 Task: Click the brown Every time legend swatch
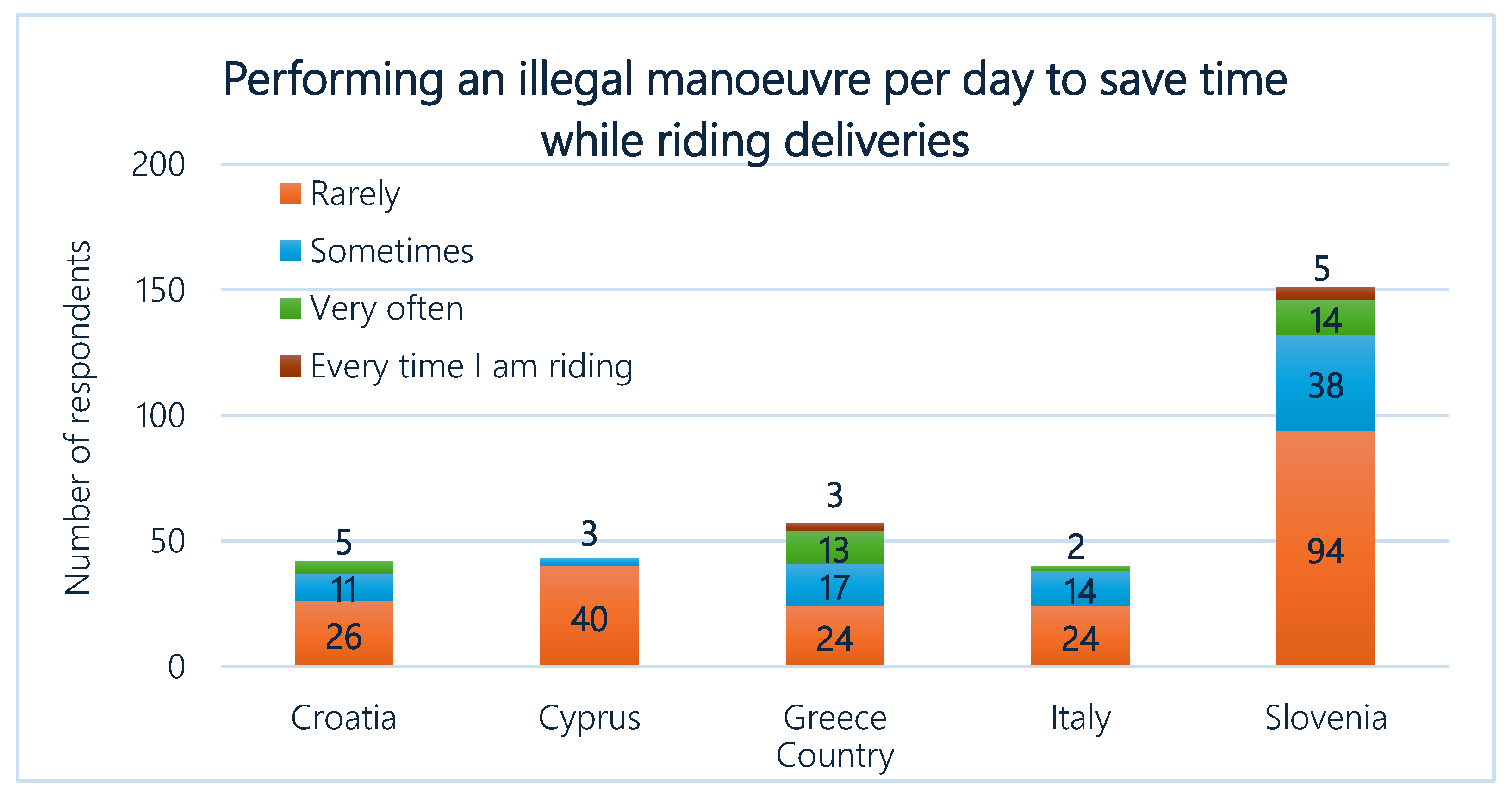pyautogui.click(x=290, y=366)
